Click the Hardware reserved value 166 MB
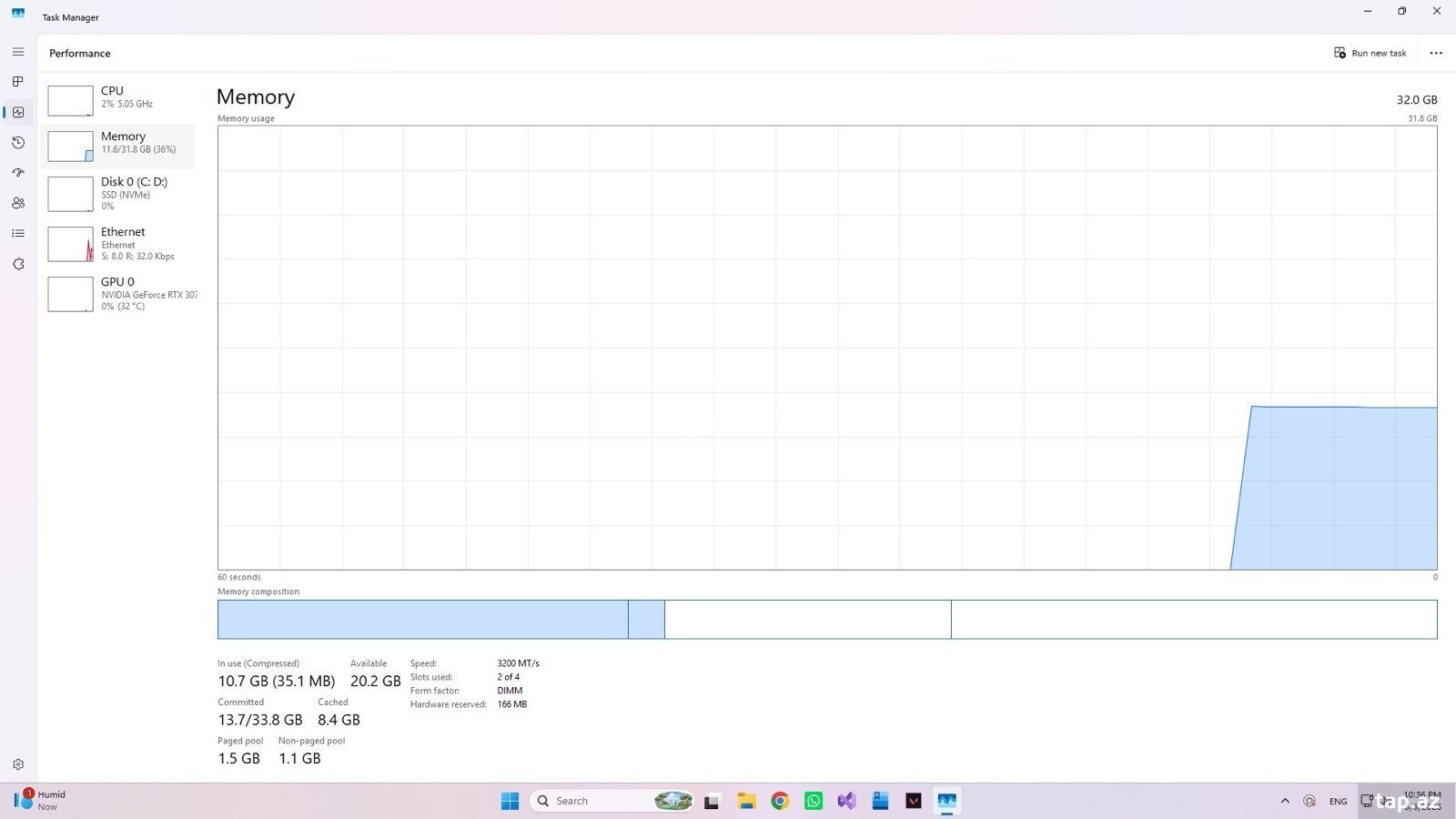The height and width of the screenshot is (819, 1456). point(512,704)
